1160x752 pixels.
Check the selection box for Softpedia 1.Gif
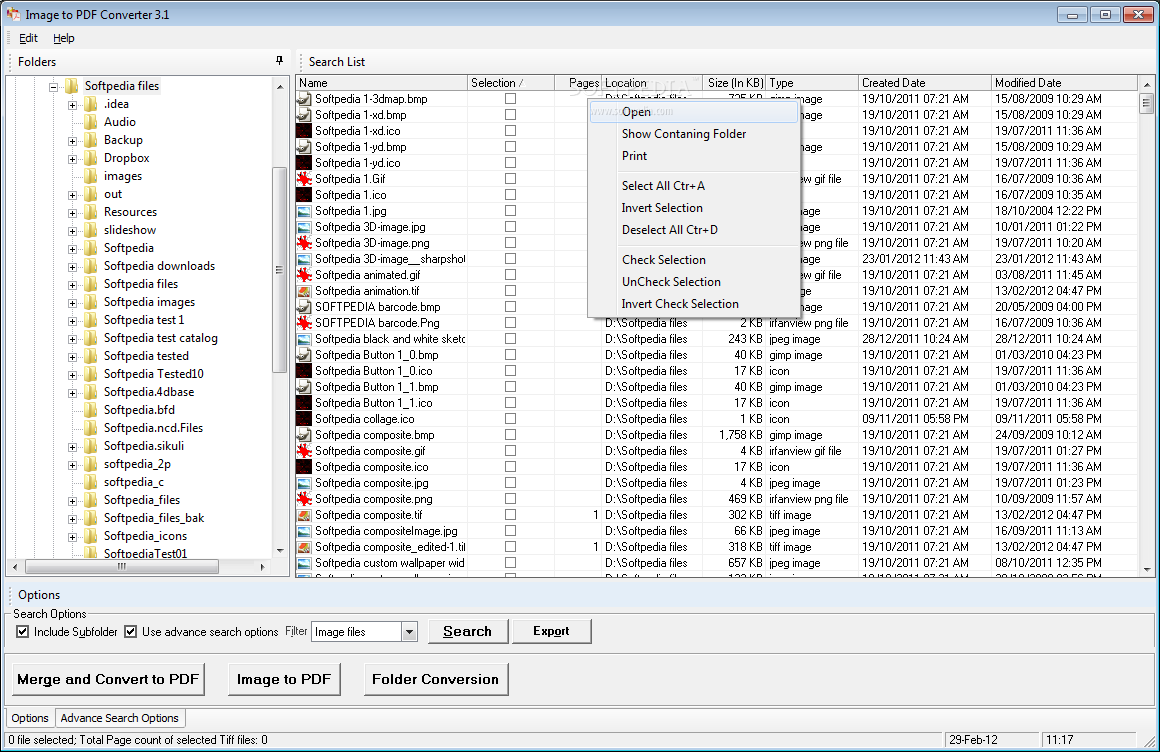point(510,178)
